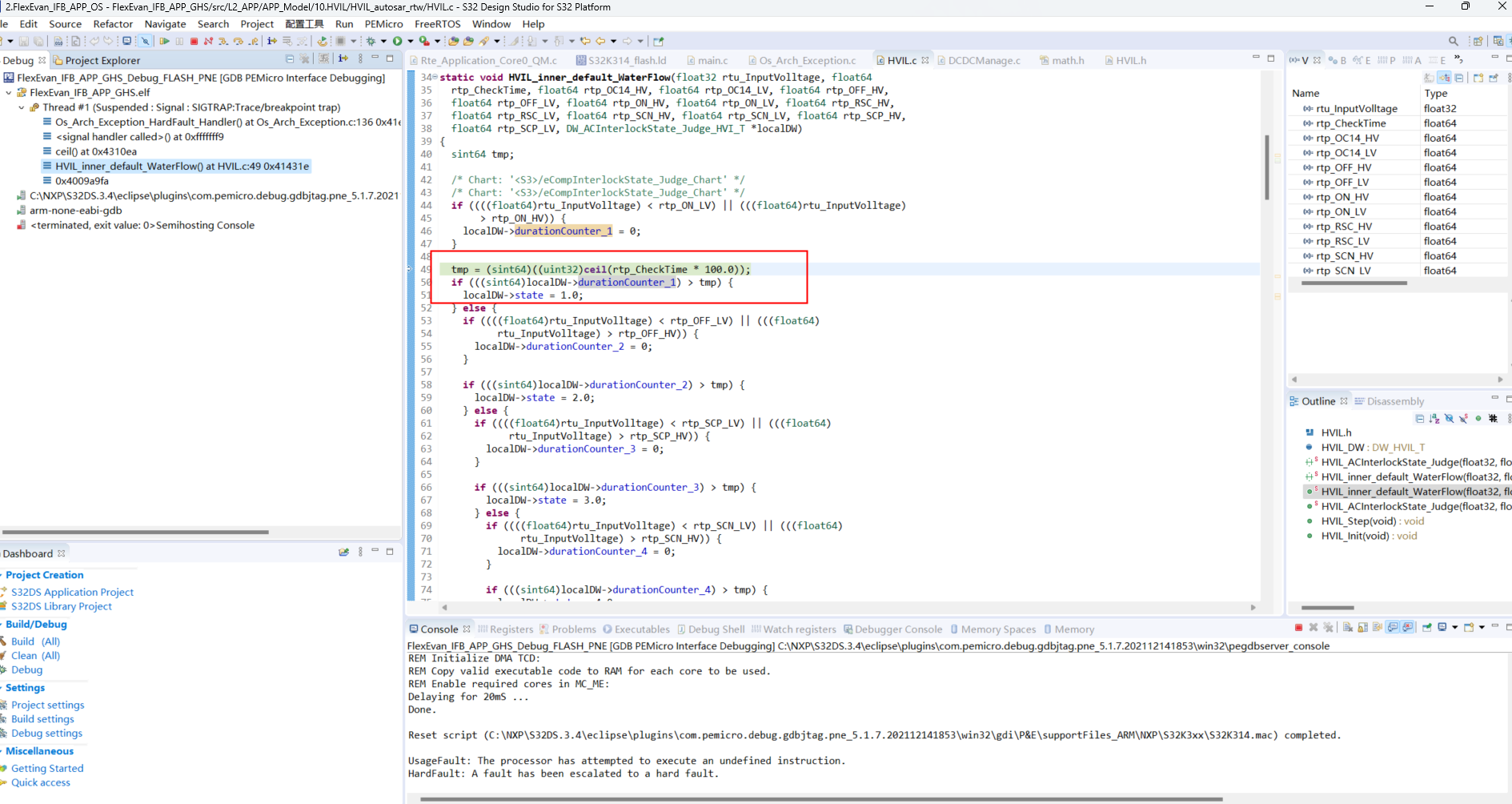Click the Step Over toolbar icon
Screen dimensions: 1512x804
pyautogui.click(x=239, y=41)
